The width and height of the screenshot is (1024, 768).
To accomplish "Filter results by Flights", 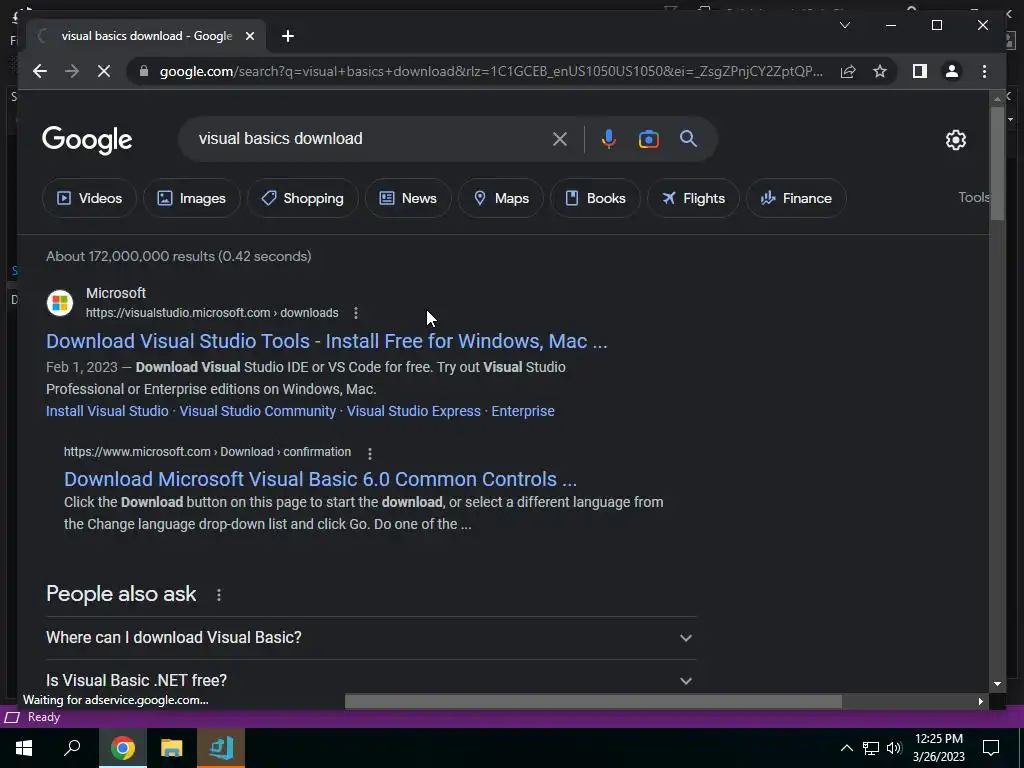I will tap(693, 198).
